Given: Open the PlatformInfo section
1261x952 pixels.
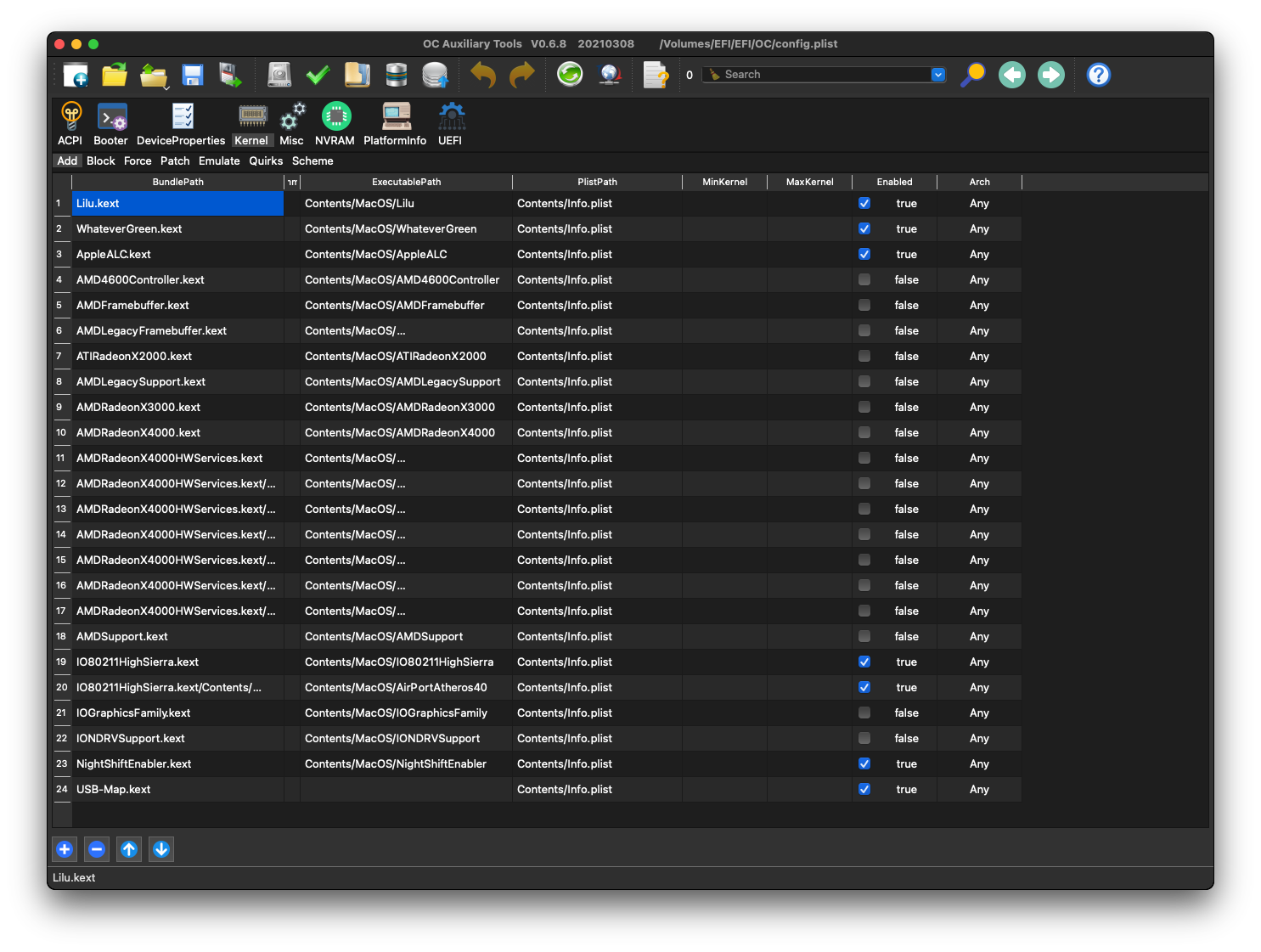Looking at the screenshot, I should pyautogui.click(x=395, y=124).
